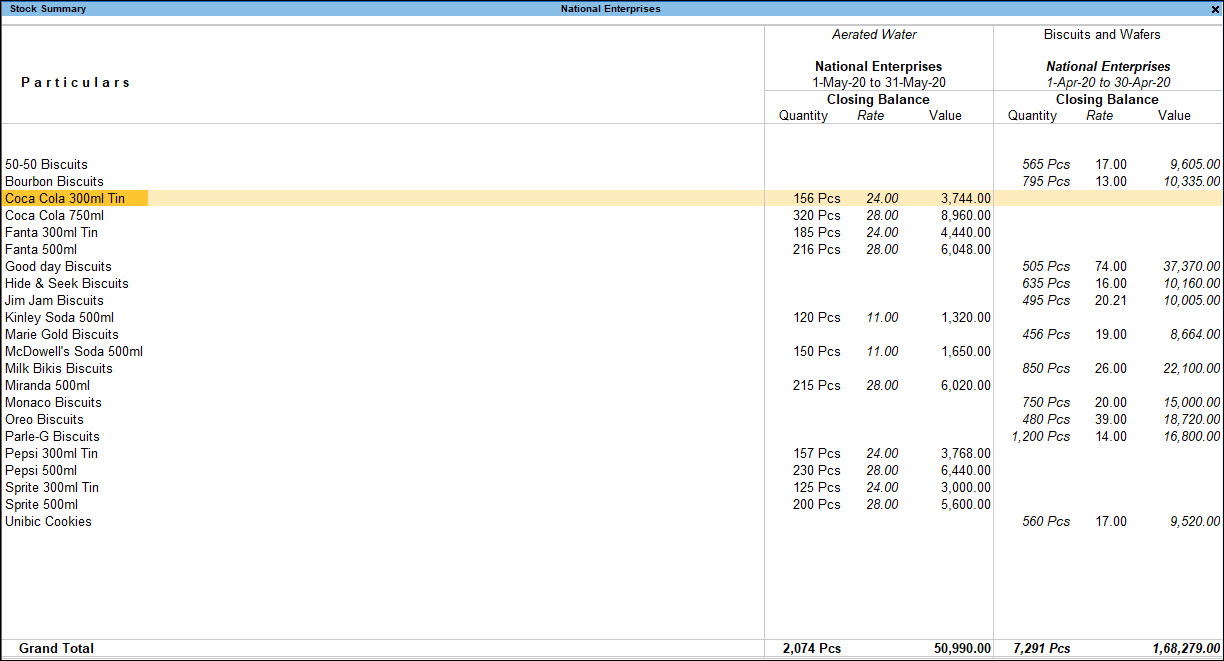Select Pepsi 500ml item
This screenshot has width=1224, height=661.
[x=41, y=470]
